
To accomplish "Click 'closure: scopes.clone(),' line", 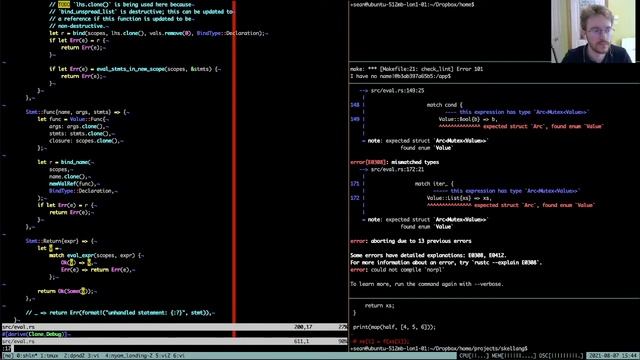I will 85,140.
